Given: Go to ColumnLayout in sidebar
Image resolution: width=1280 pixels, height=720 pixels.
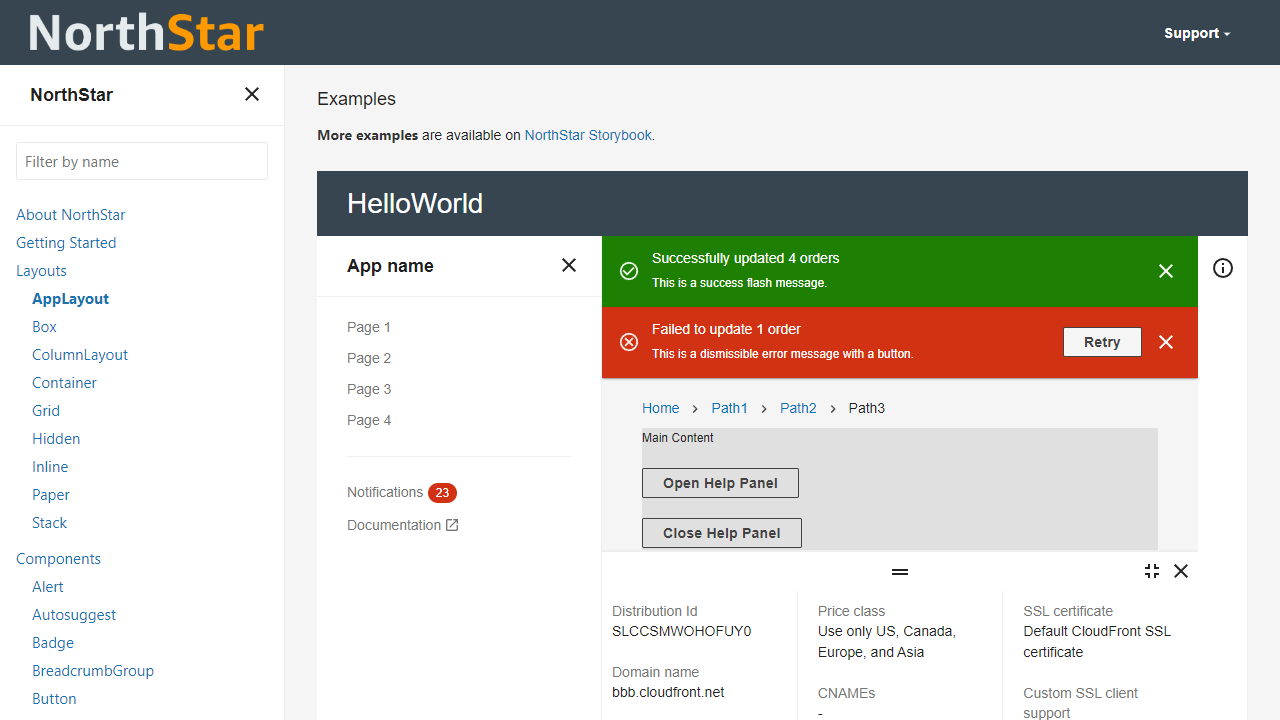Looking at the screenshot, I should (x=80, y=355).
